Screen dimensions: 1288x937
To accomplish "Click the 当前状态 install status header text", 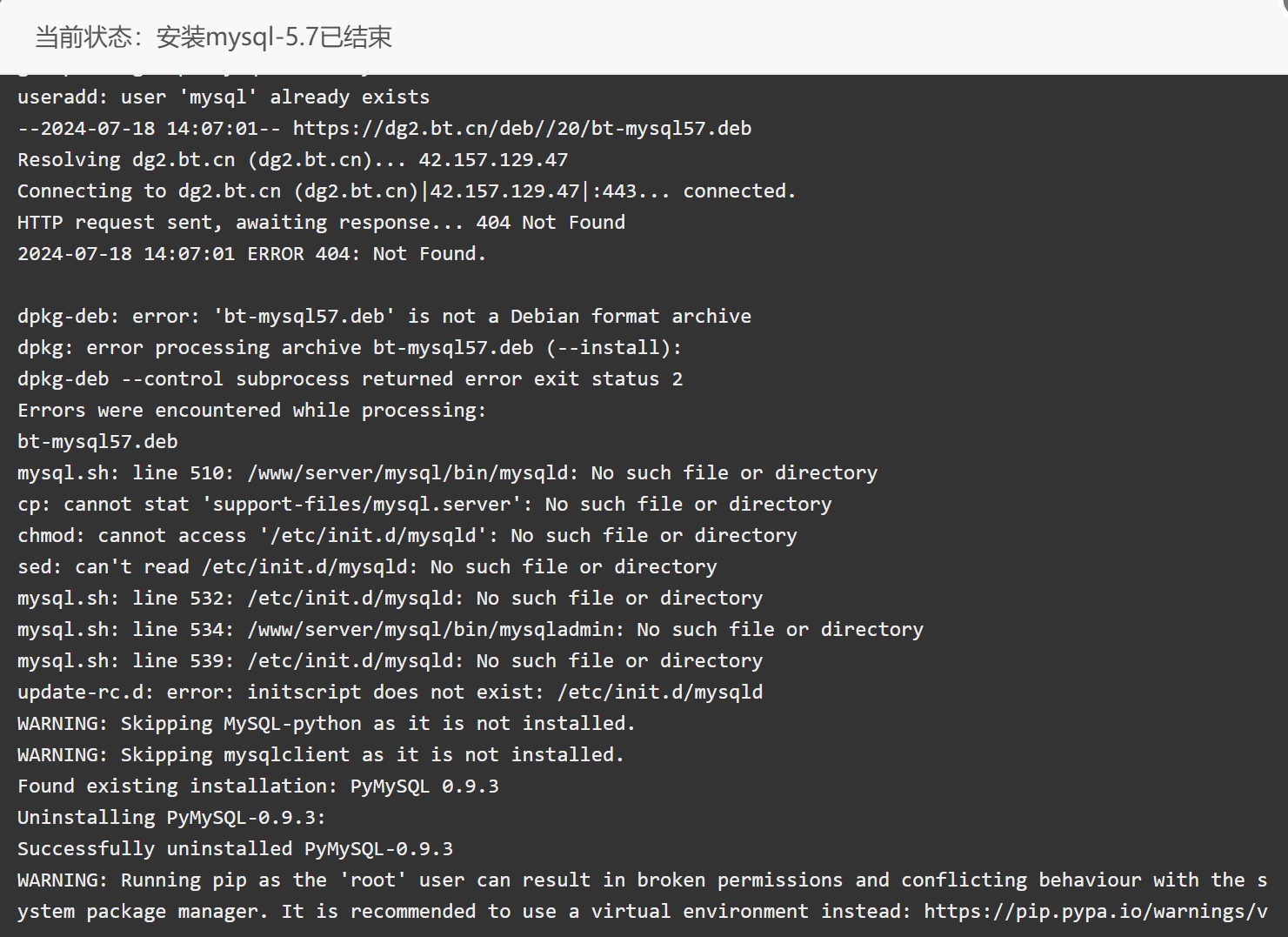I will (213, 37).
